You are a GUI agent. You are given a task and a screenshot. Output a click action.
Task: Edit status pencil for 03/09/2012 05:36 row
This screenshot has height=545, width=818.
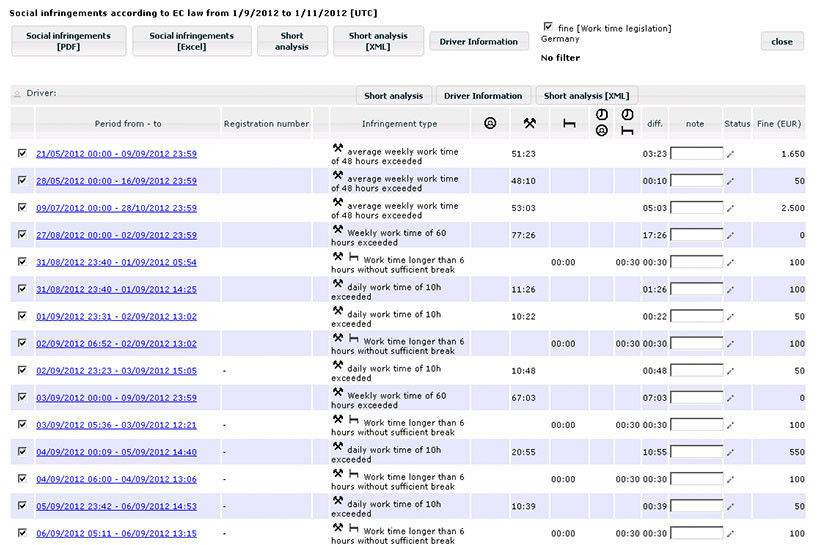tap(730, 425)
